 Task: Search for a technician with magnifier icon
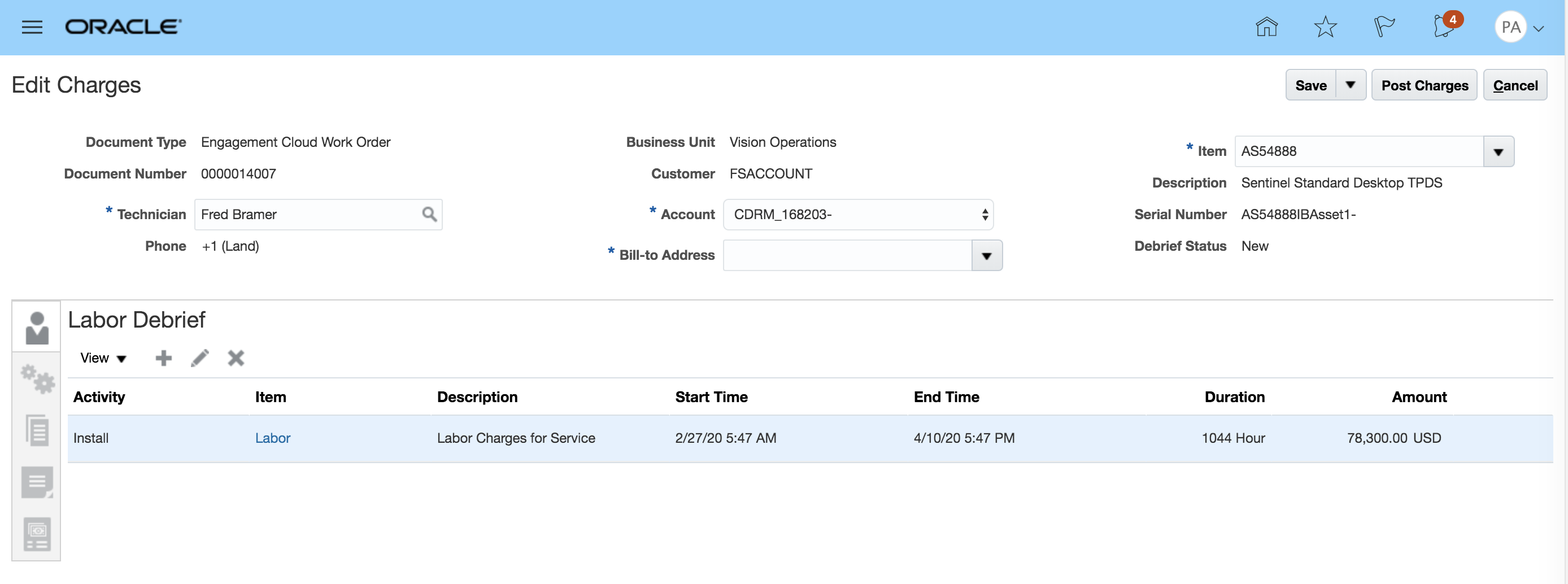coord(429,214)
